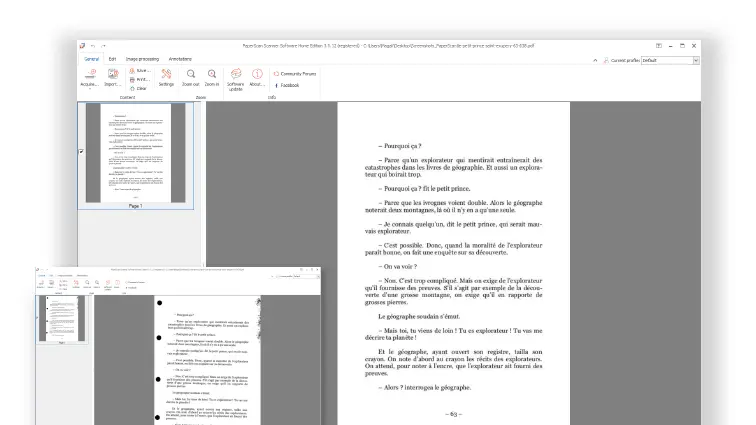The image size is (756, 425).
Task: Click Zoom in in the small front window
Action: [97, 284]
